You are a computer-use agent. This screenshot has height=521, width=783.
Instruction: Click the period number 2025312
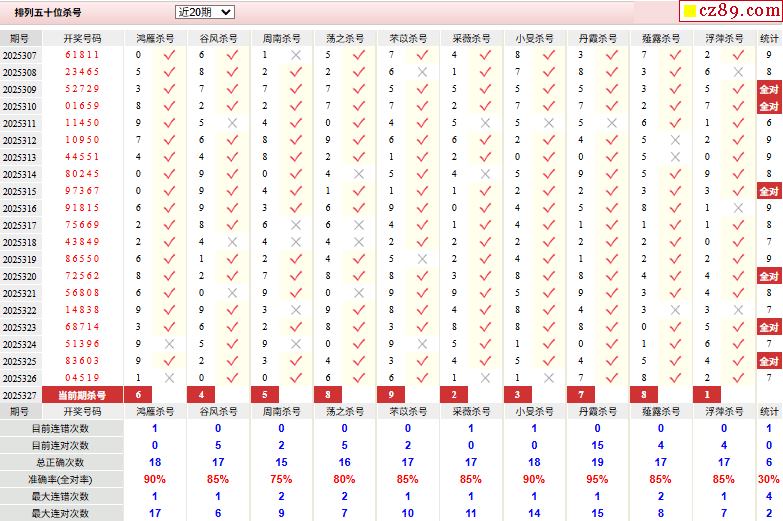19,140
